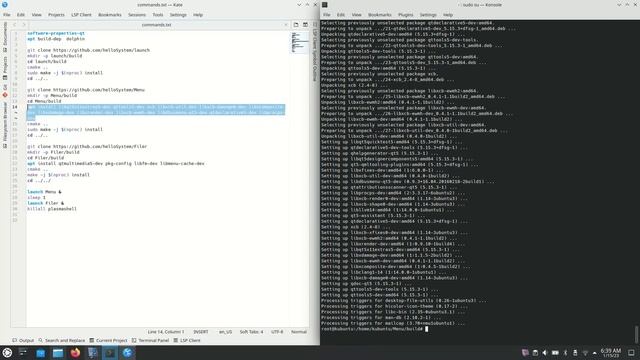Close the commands.txt tab

coord(286,25)
